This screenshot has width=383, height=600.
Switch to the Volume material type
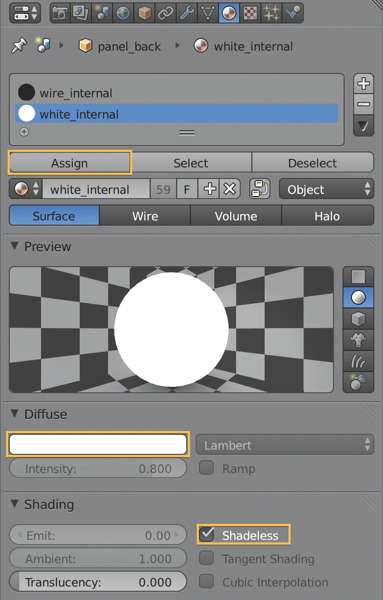(x=236, y=216)
